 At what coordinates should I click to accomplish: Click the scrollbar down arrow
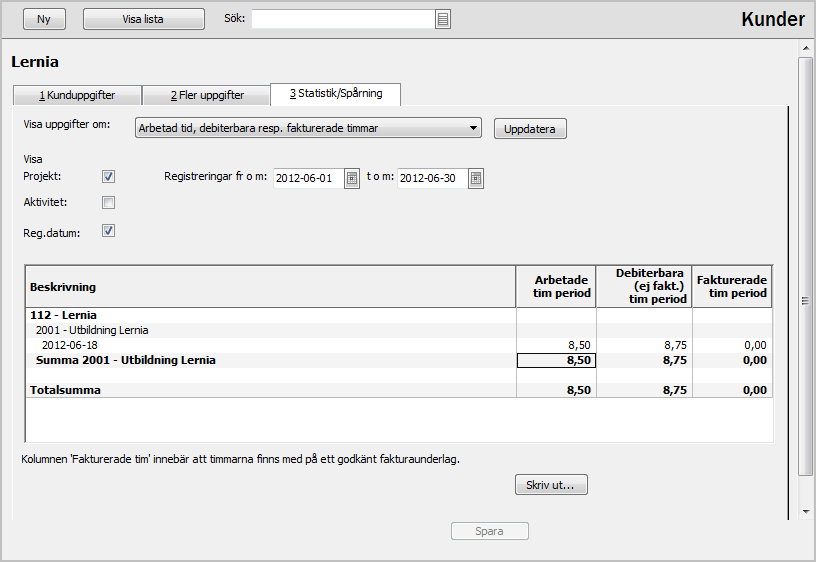(806, 512)
